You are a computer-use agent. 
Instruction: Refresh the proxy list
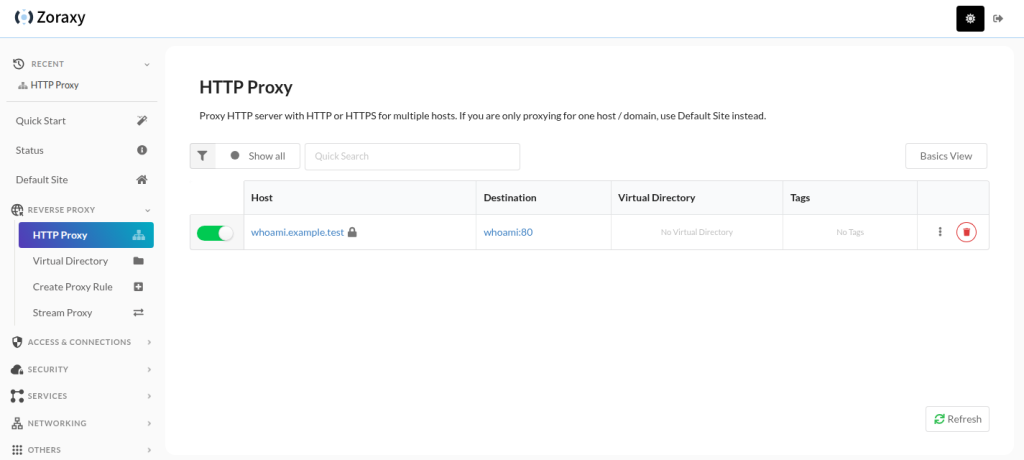point(957,419)
